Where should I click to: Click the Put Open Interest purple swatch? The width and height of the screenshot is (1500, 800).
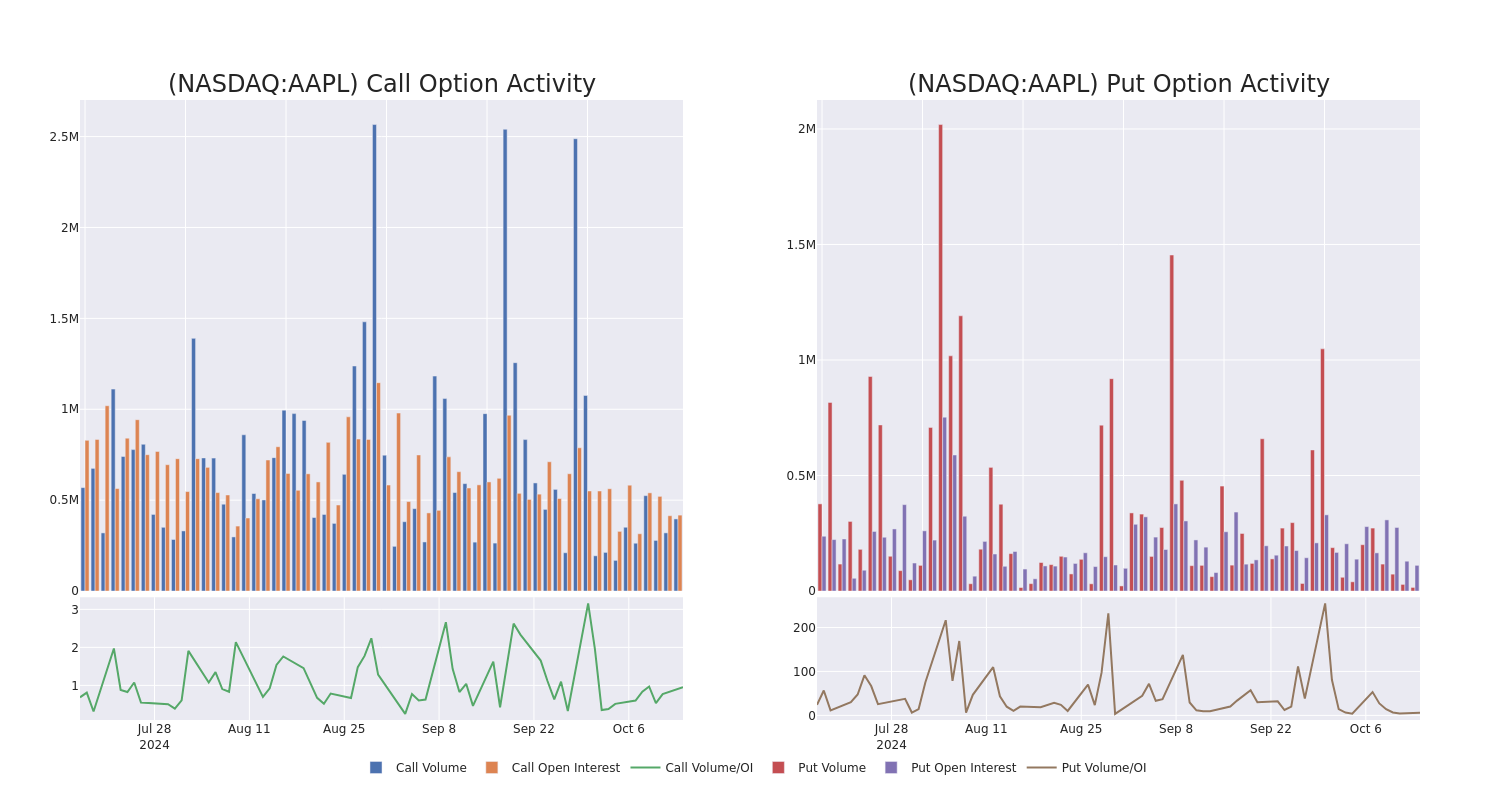(x=891, y=768)
